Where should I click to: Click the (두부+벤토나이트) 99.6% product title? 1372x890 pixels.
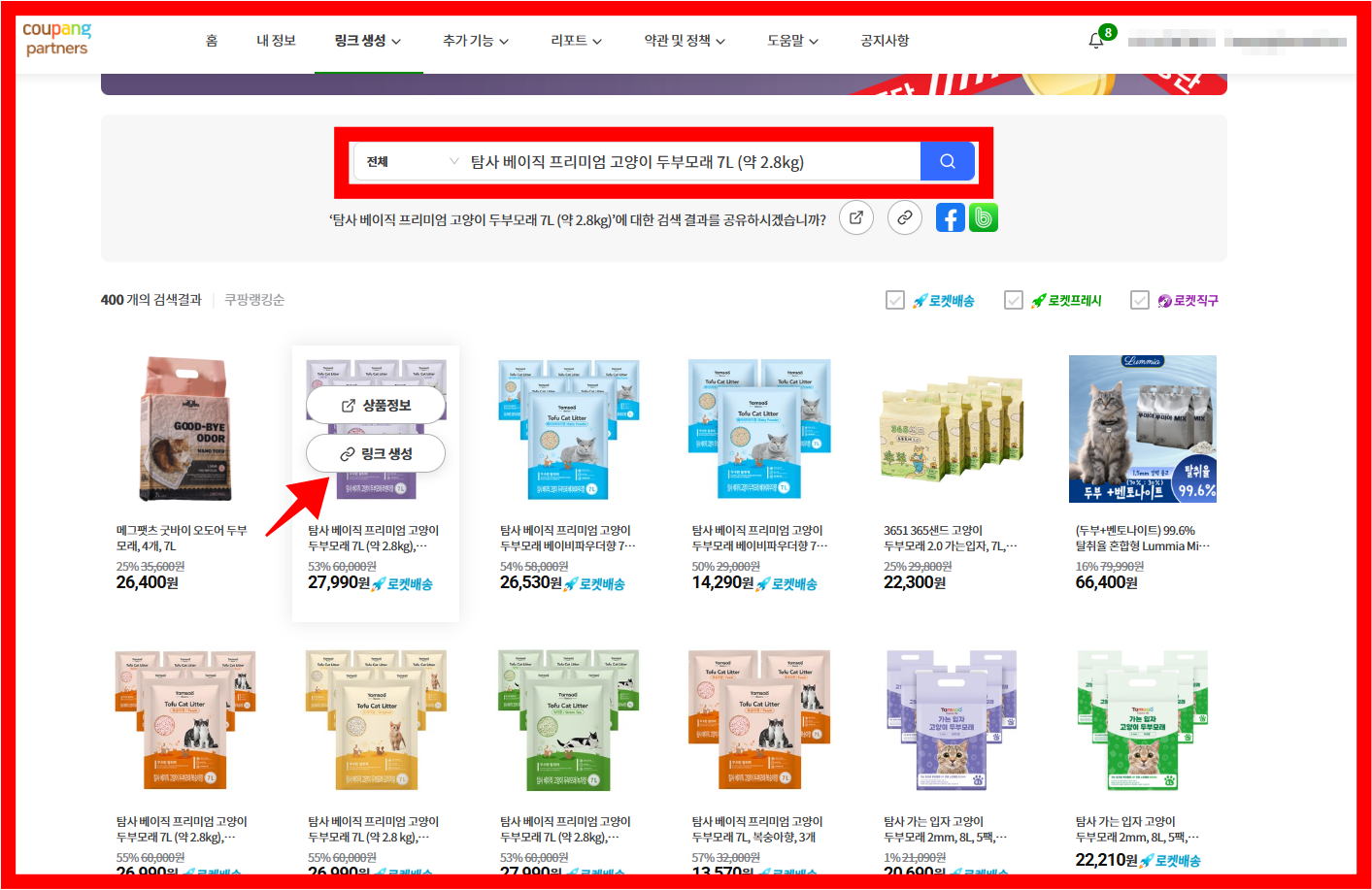(x=1143, y=539)
